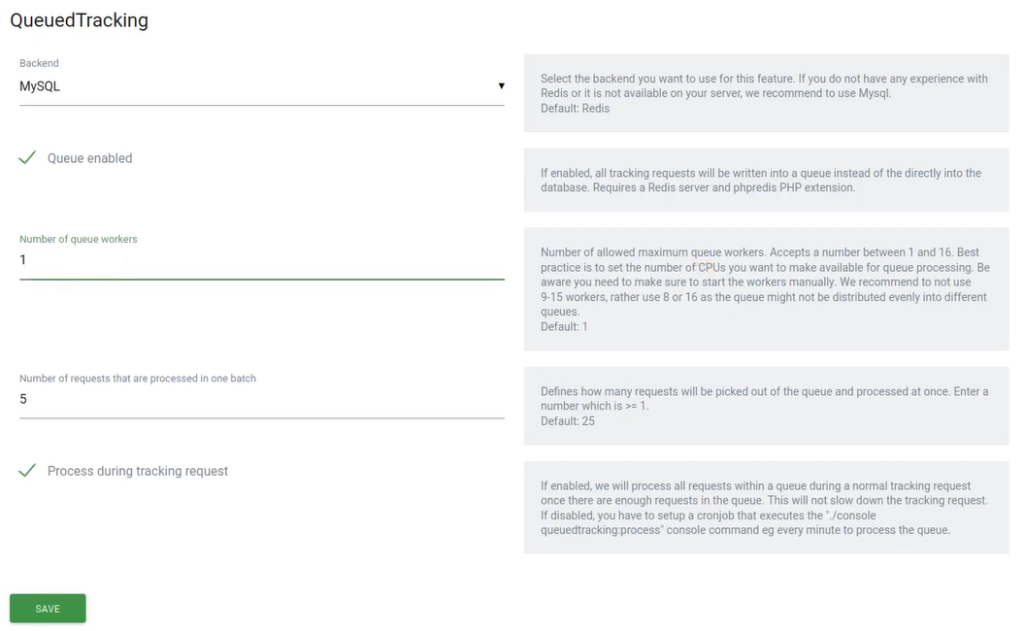The image size is (1024, 631).
Task: Click the queue workers help description
Action: [765, 289]
